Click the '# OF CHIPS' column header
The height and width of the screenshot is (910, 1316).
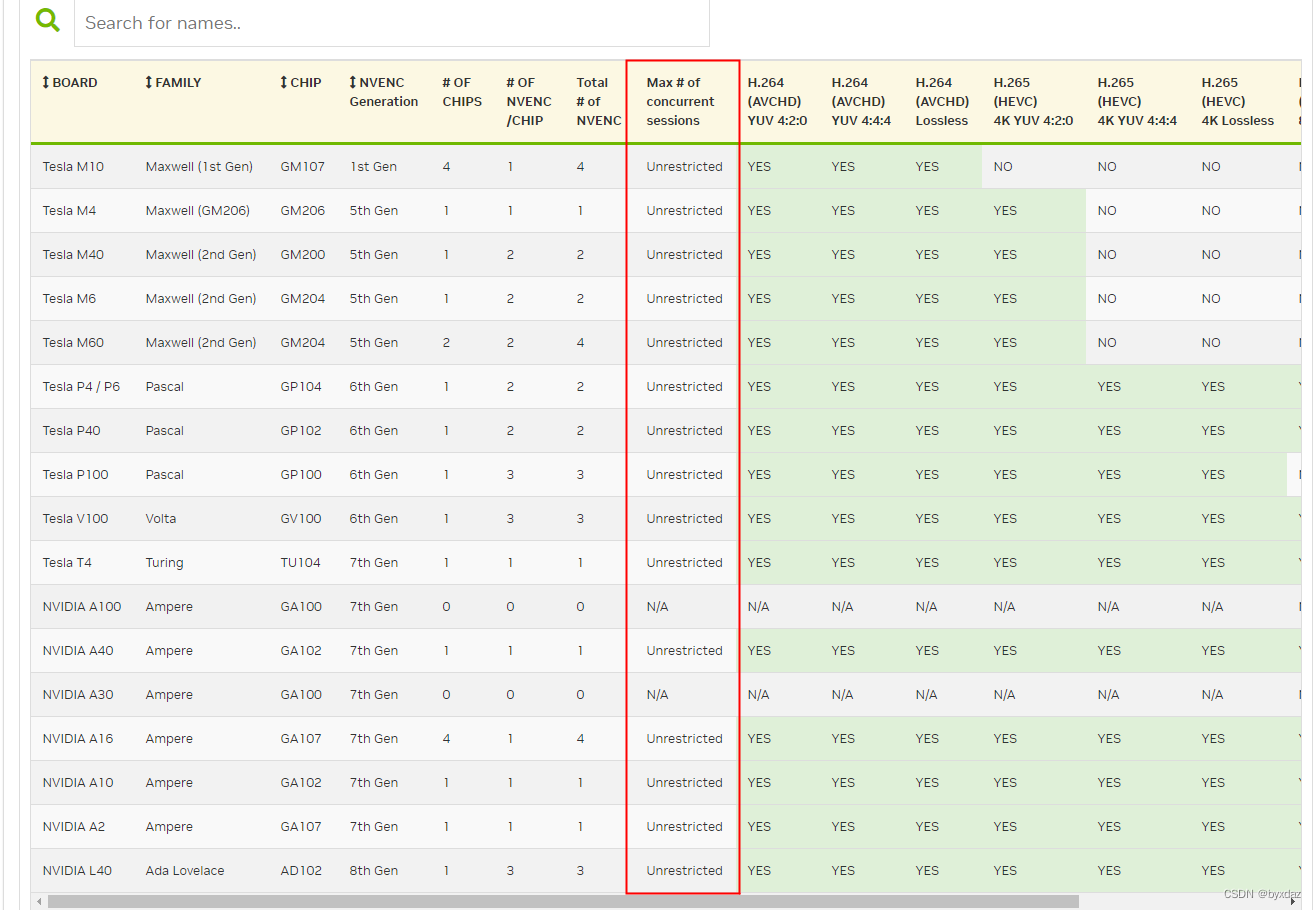[x=462, y=92]
